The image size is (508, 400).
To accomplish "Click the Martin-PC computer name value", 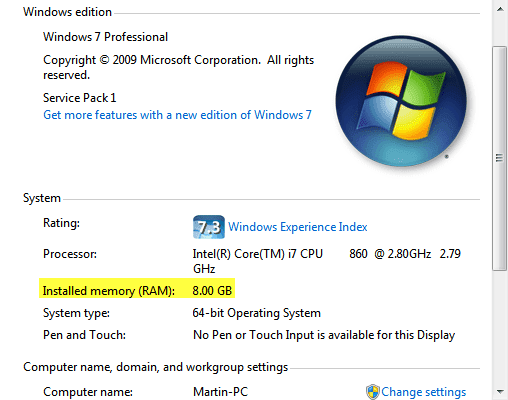I will point(220,392).
